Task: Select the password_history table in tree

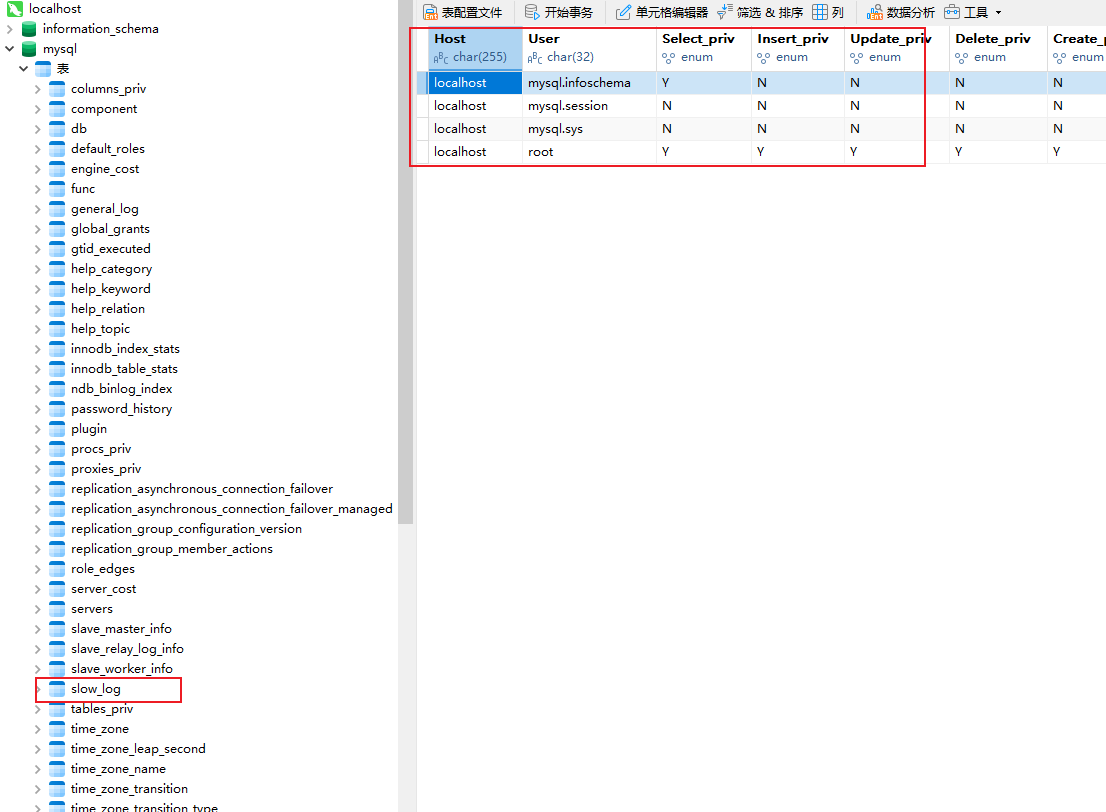Action: [x=121, y=409]
